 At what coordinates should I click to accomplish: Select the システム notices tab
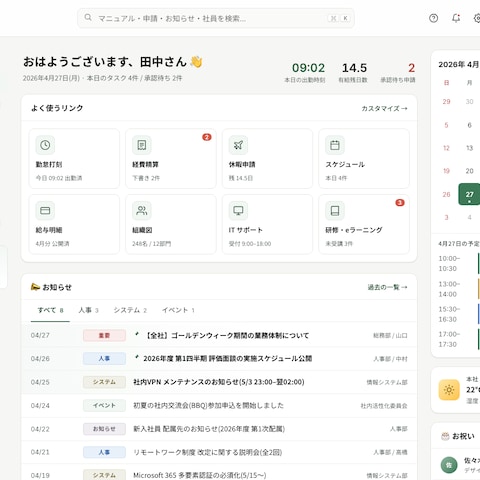[130, 310]
